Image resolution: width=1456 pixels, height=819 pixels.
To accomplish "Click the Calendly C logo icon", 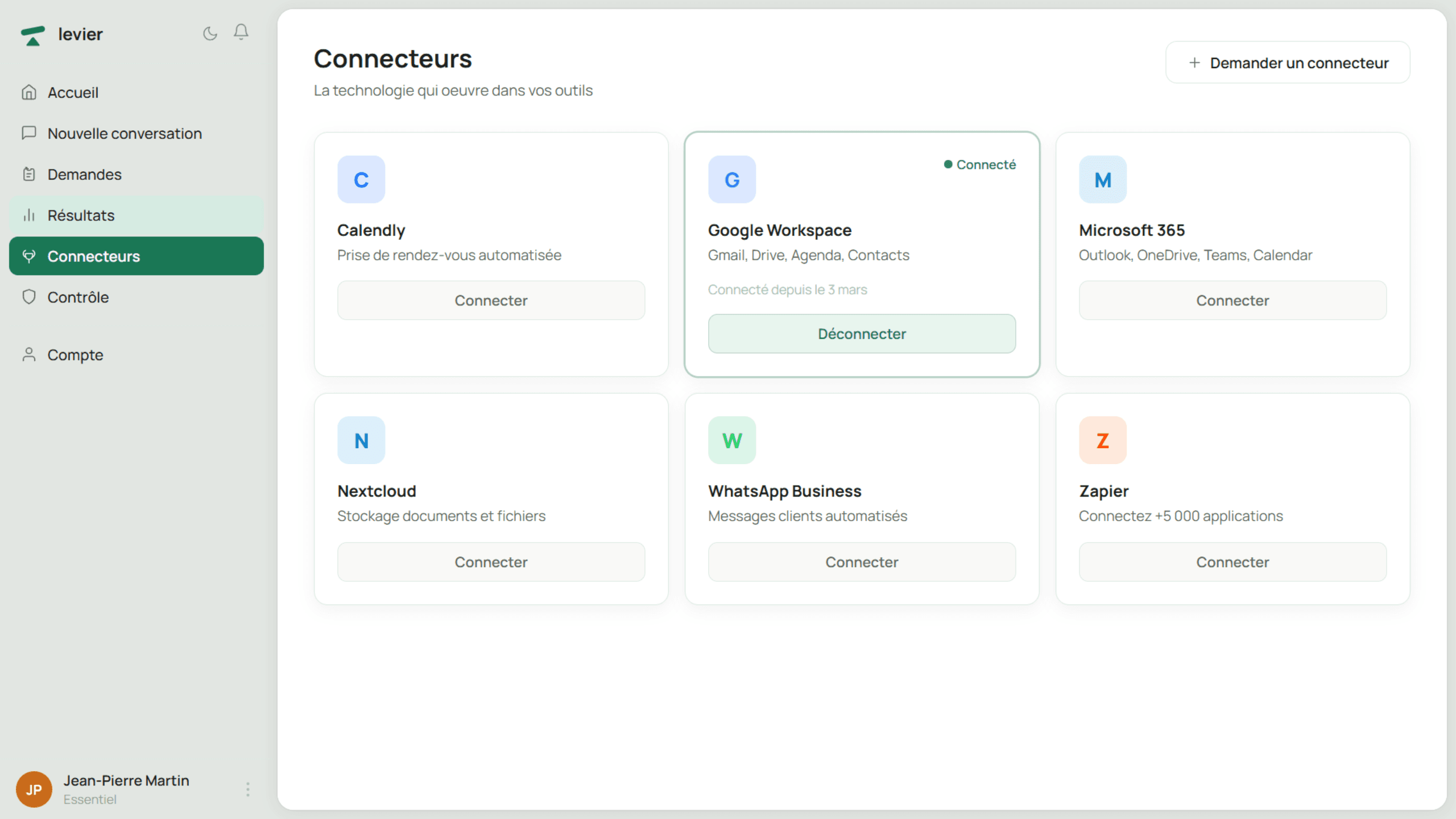I will (x=361, y=180).
